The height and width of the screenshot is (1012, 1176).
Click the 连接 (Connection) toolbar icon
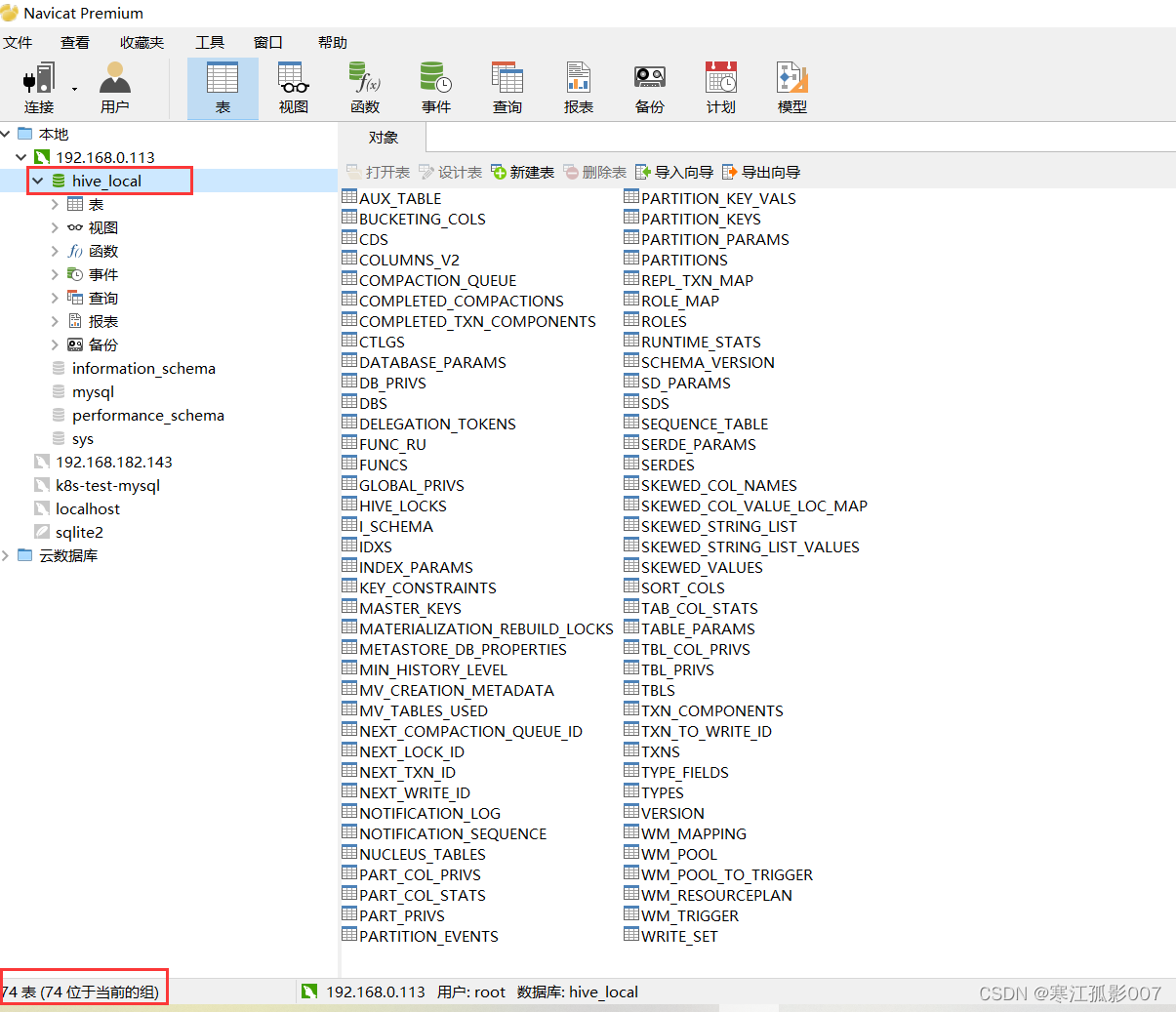click(39, 88)
